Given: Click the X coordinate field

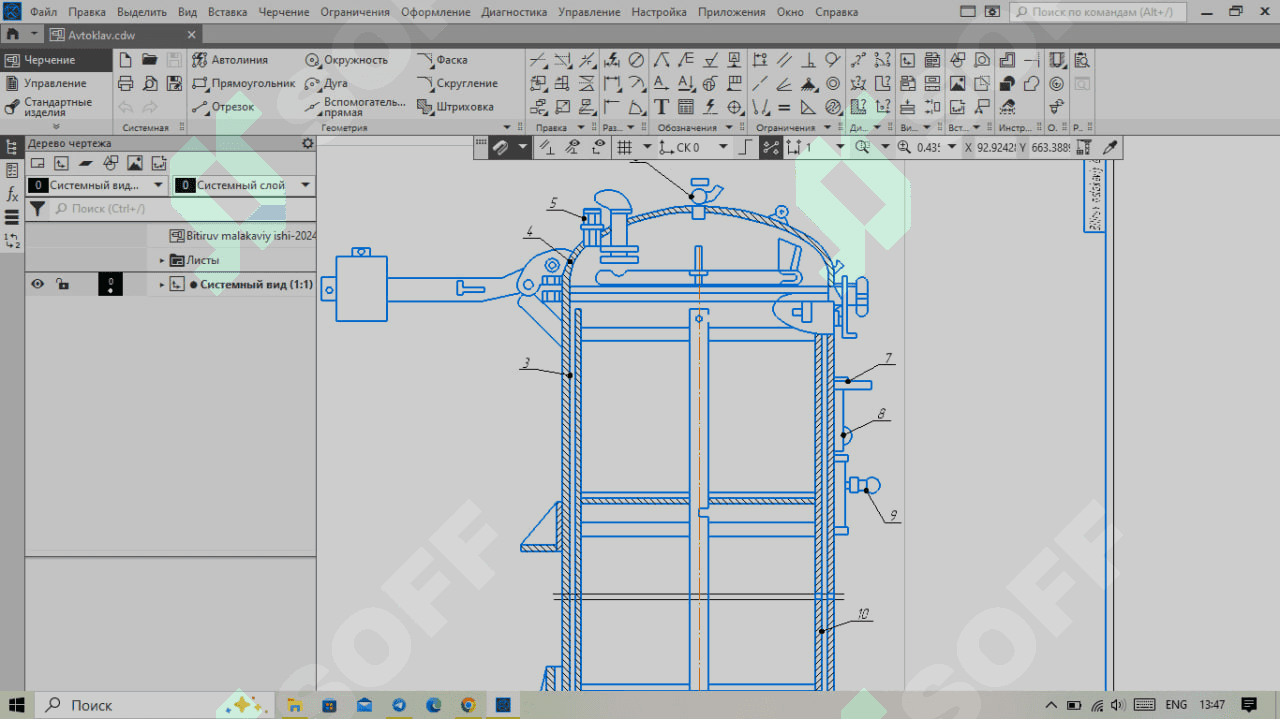Looking at the screenshot, I should click(x=995, y=147).
